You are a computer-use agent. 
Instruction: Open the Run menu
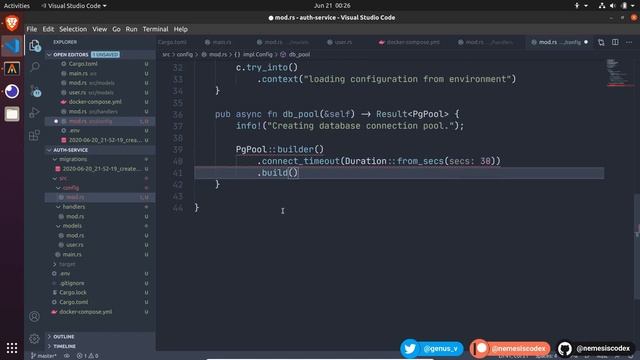point(131,29)
